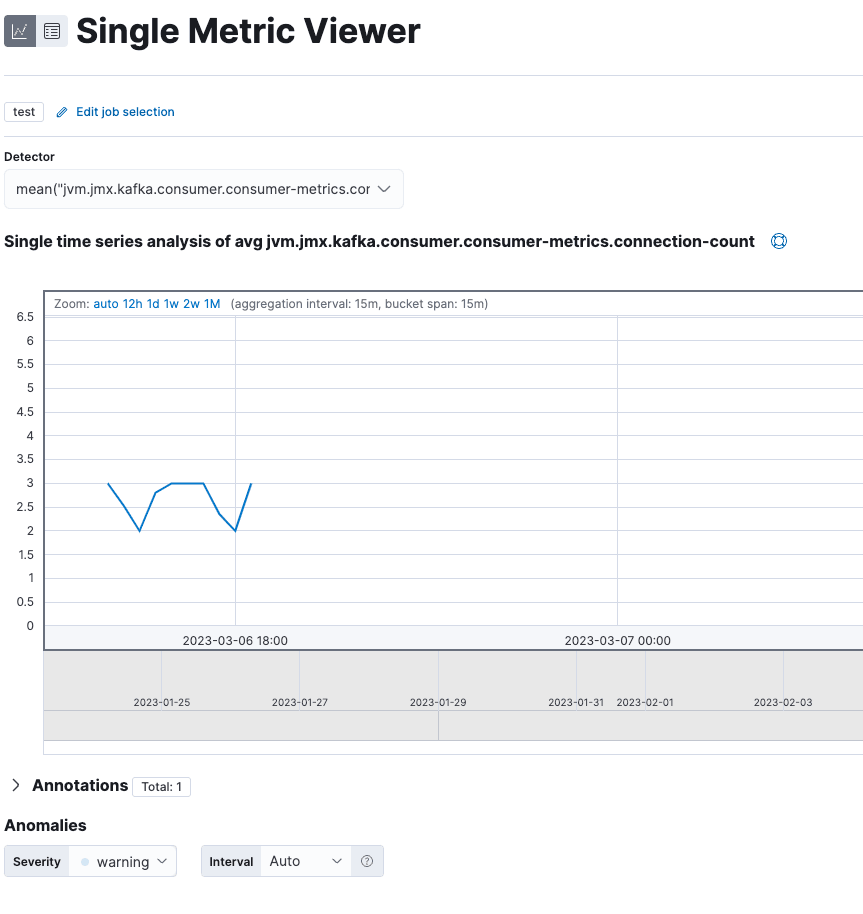Screen dimensions: 863x914
Task: Click the test job badge
Action: point(24,112)
